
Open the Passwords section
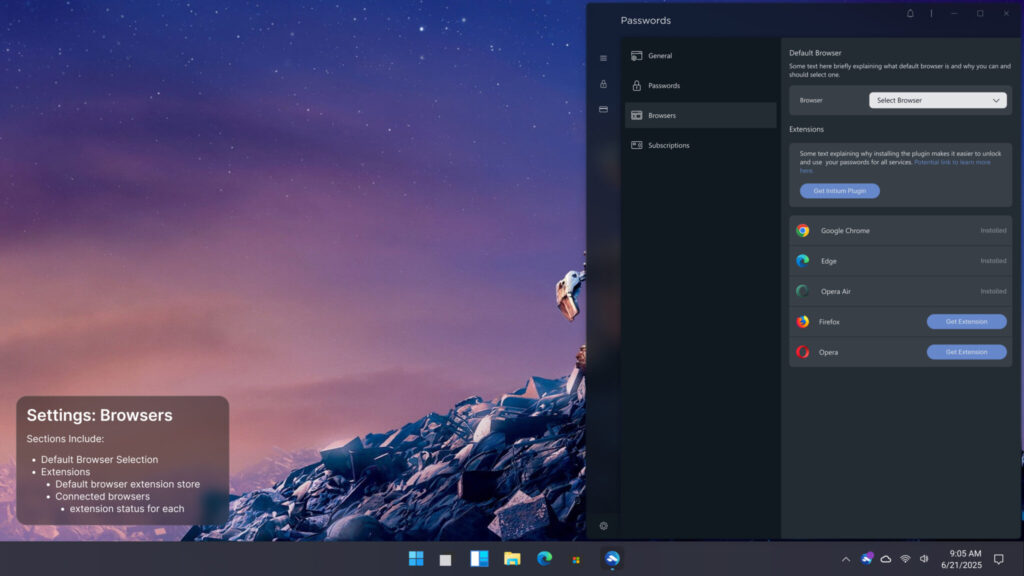[x=663, y=85]
